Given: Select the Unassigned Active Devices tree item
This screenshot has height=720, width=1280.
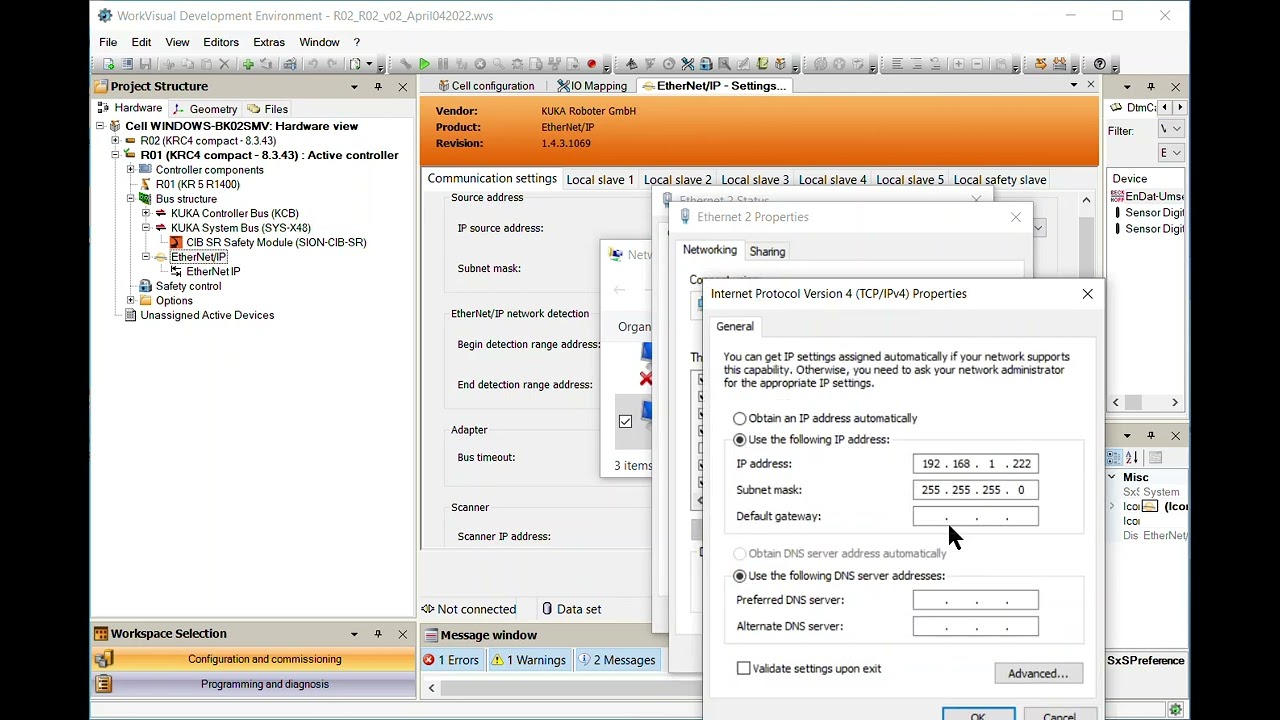Looking at the screenshot, I should [207, 315].
